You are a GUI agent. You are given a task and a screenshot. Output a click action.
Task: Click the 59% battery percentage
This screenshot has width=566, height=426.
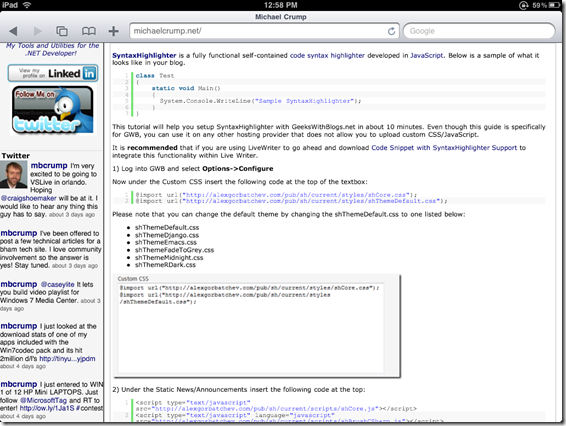point(539,5)
